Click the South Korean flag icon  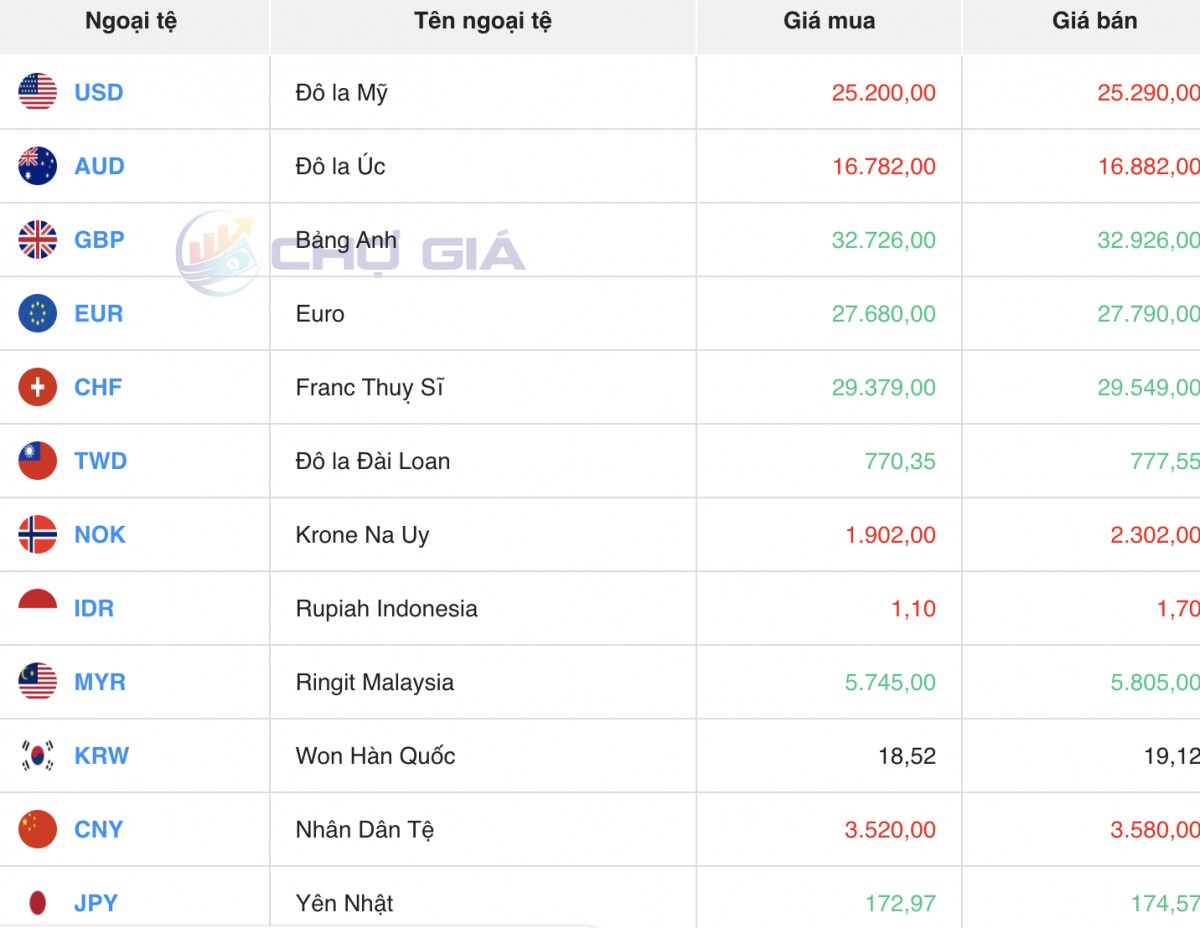click(38, 756)
